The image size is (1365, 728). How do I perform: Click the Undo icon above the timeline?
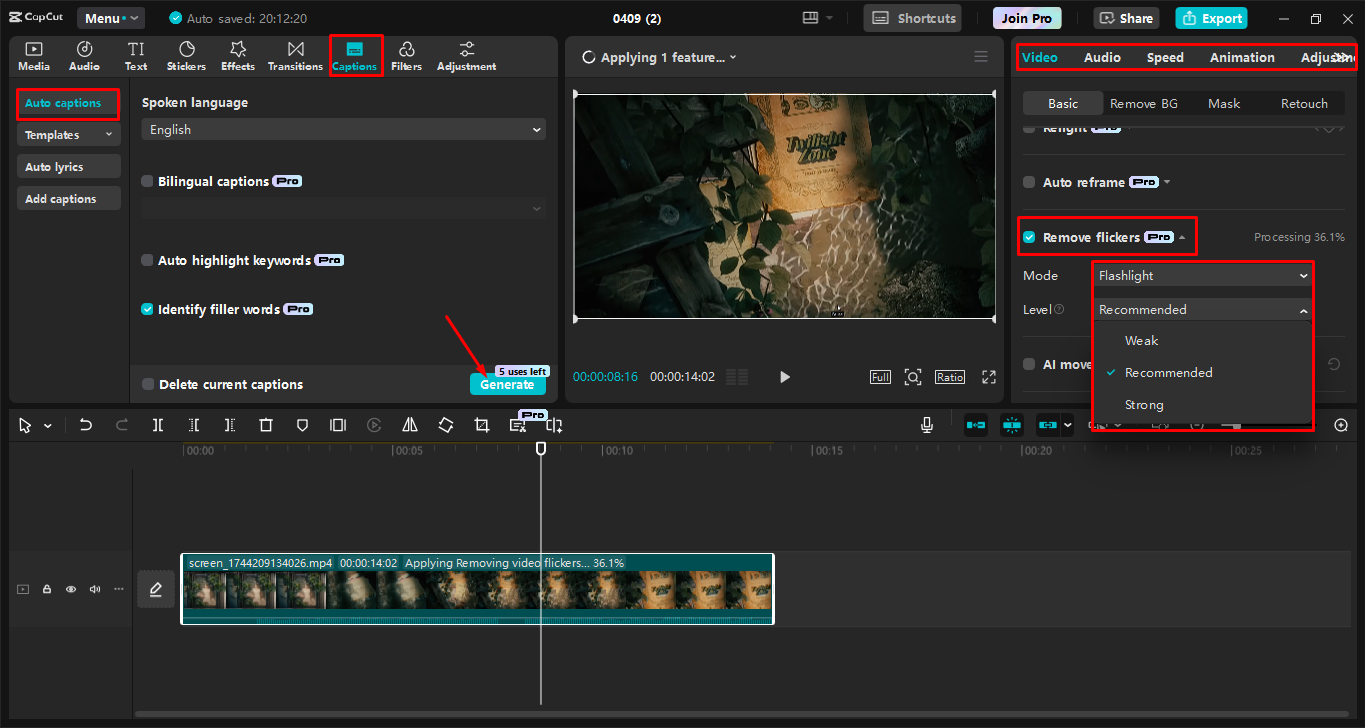[x=85, y=424]
